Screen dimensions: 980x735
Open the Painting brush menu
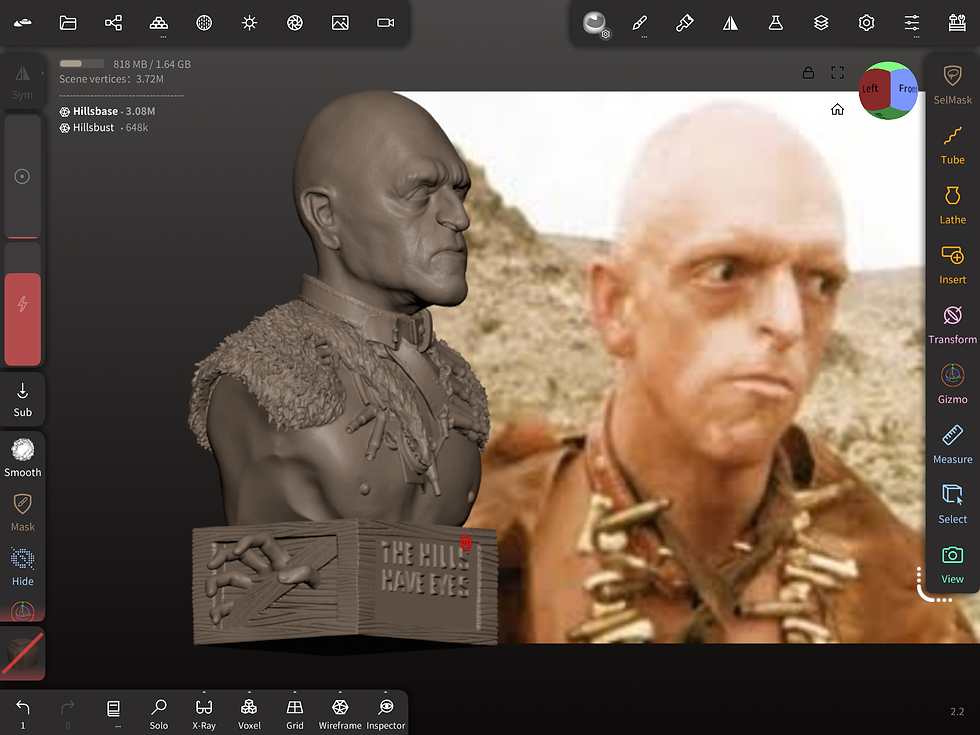pos(685,23)
